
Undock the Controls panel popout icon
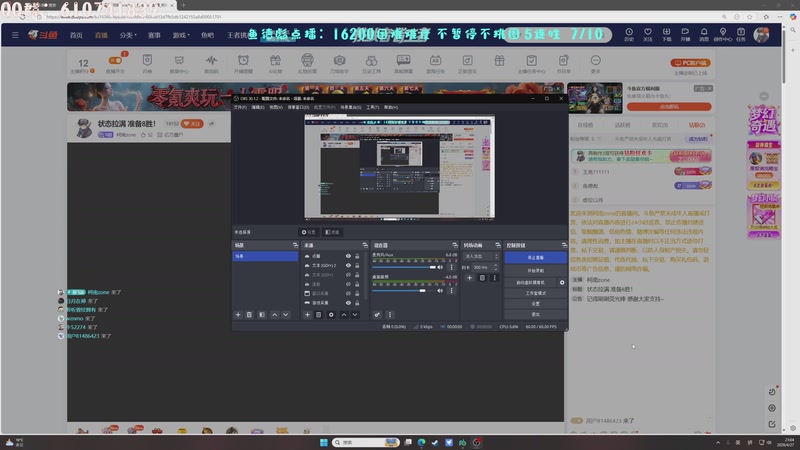(564, 245)
